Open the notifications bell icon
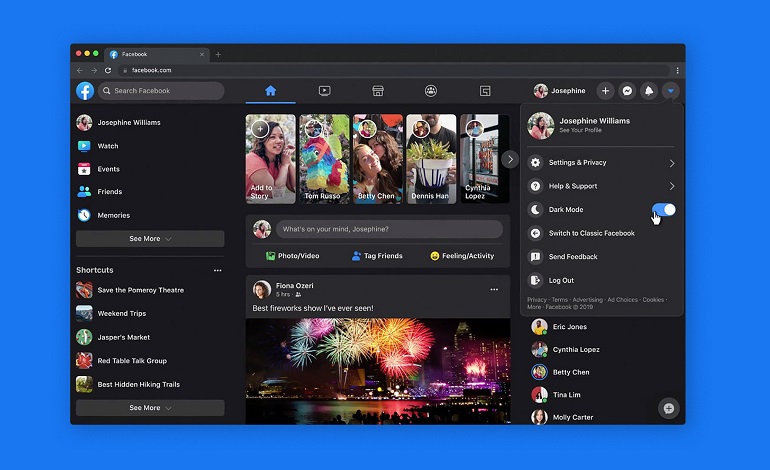The image size is (770, 470). [649, 91]
